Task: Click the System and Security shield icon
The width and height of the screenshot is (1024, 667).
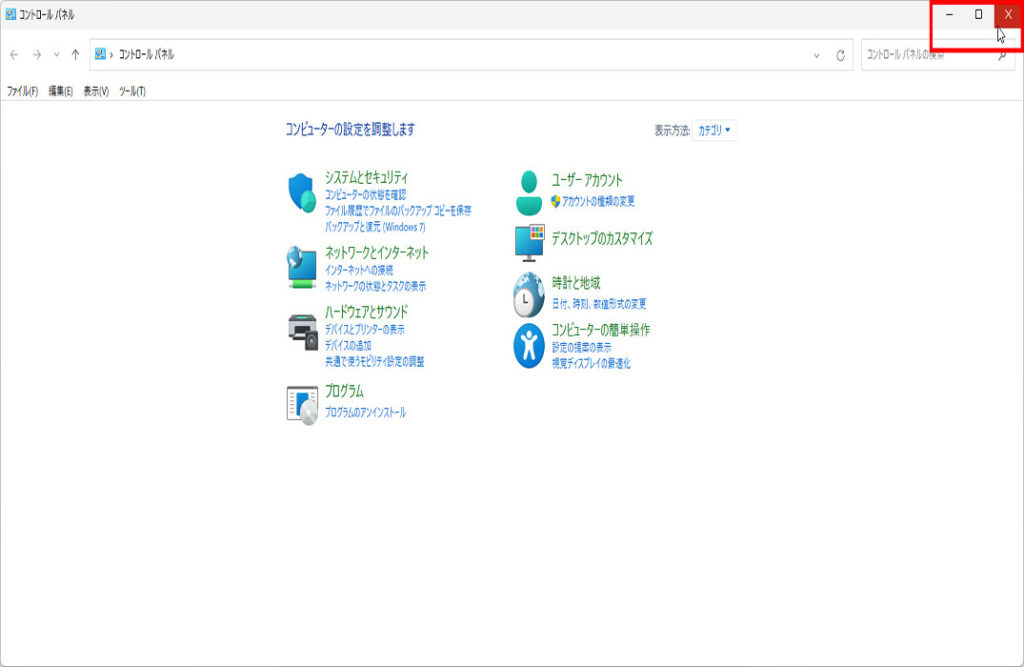Action: tap(302, 191)
